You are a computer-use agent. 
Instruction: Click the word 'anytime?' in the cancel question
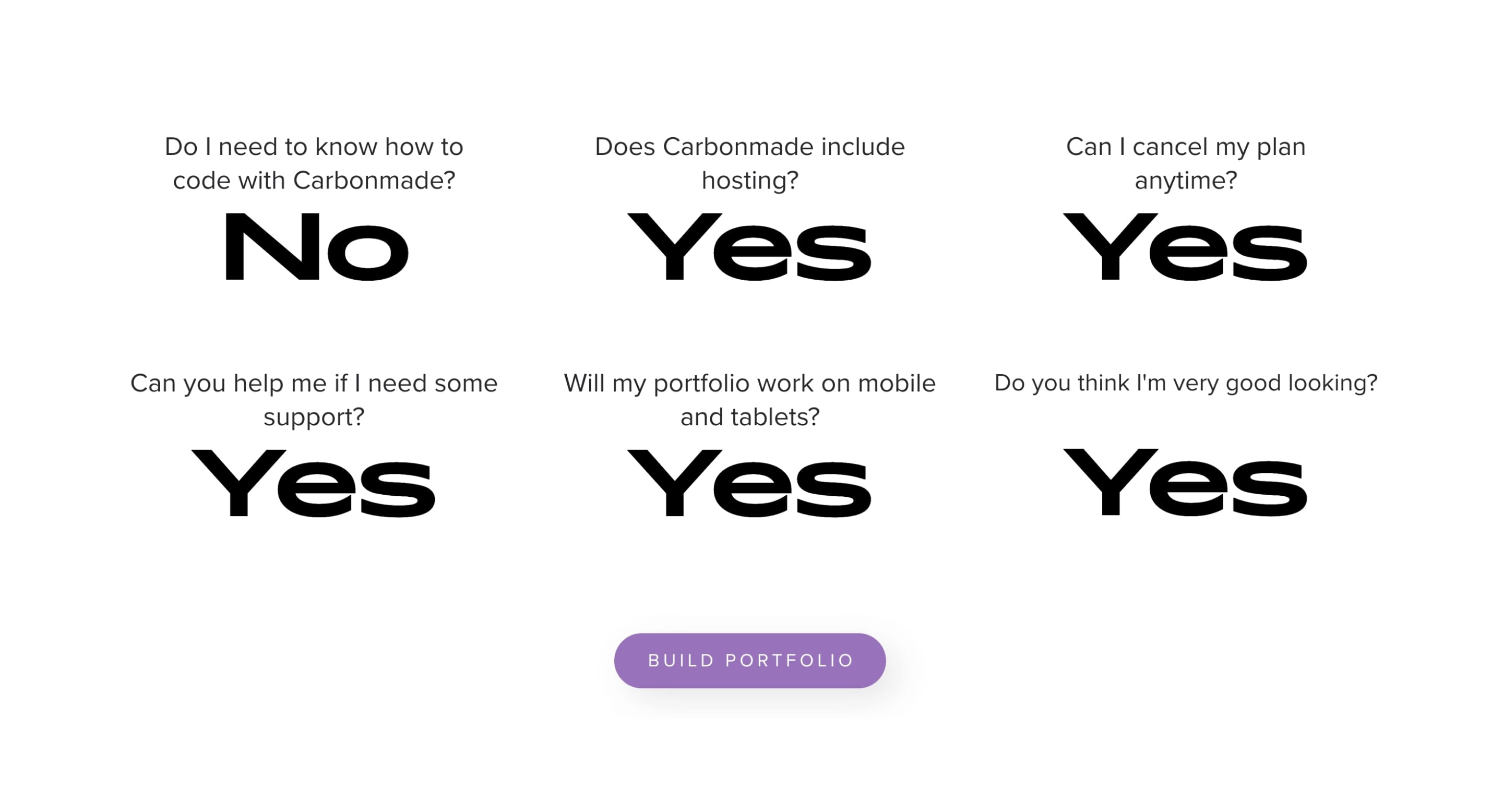point(1186,181)
